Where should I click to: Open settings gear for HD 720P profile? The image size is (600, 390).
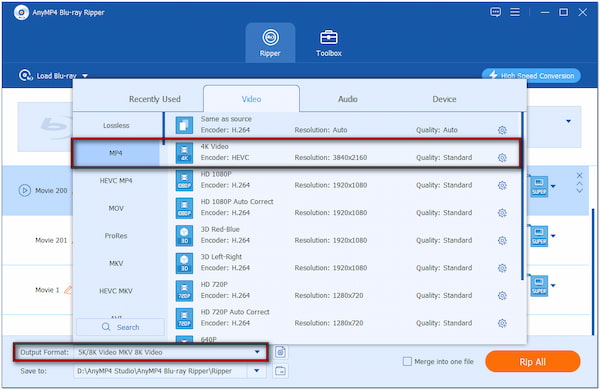click(x=502, y=295)
